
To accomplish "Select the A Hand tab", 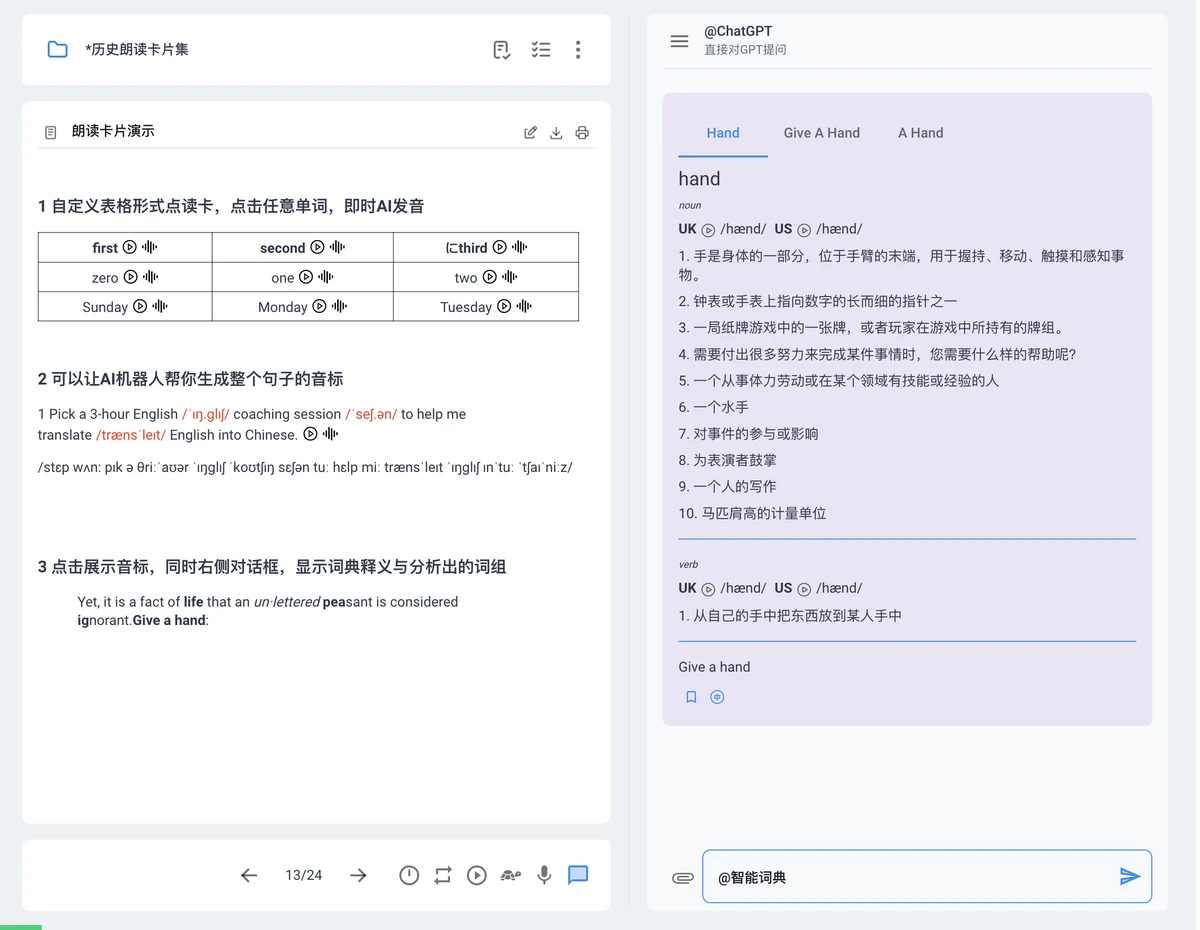I will coord(920,133).
